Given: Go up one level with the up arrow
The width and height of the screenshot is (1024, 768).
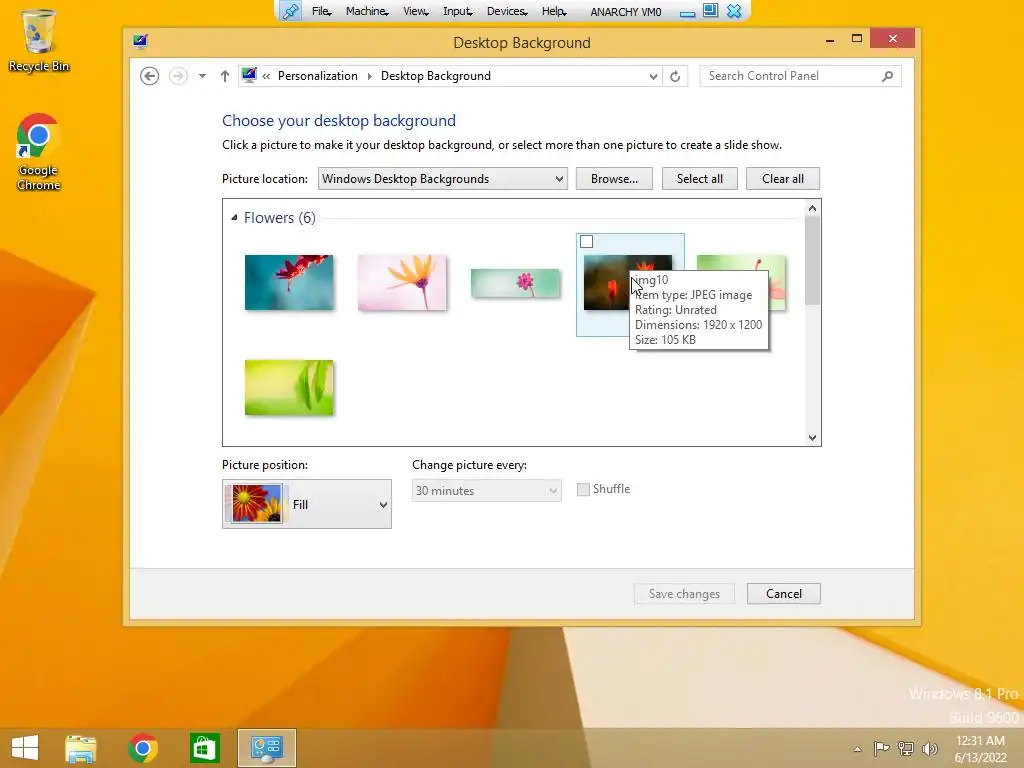Looking at the screenshot, I should click(225, 76).
